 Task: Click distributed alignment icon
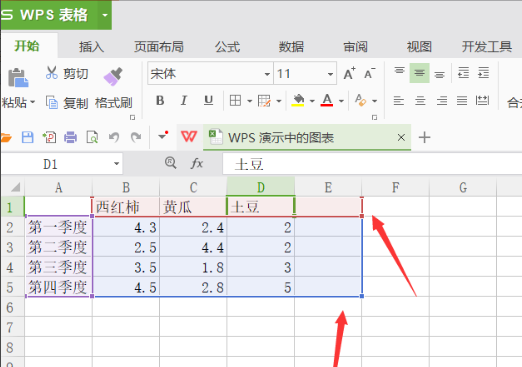click(x=482, y=100)
